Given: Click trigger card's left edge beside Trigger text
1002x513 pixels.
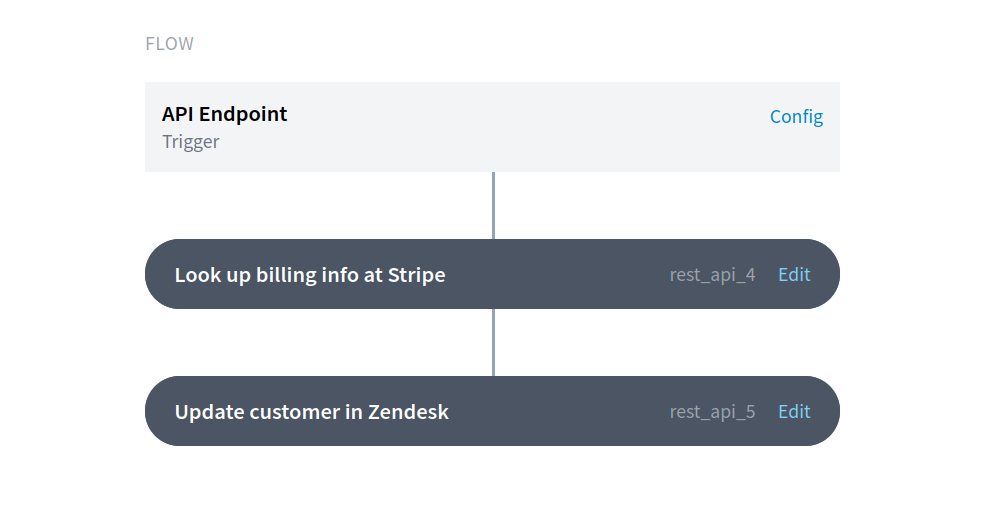Looking at the screenshot, I should coord(152,142).
